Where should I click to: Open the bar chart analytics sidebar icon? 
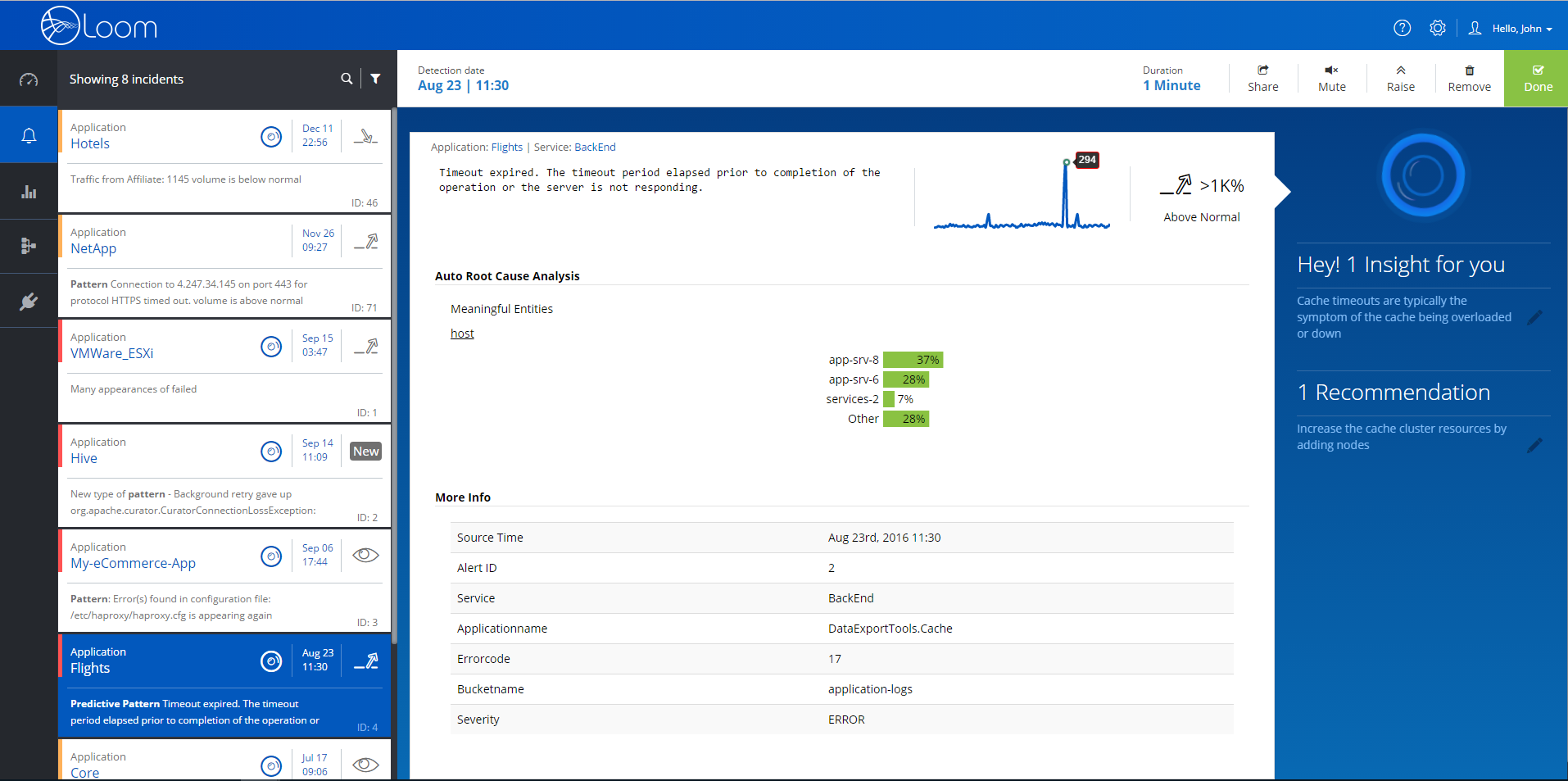pyautogui.click(x=29, y=191)
